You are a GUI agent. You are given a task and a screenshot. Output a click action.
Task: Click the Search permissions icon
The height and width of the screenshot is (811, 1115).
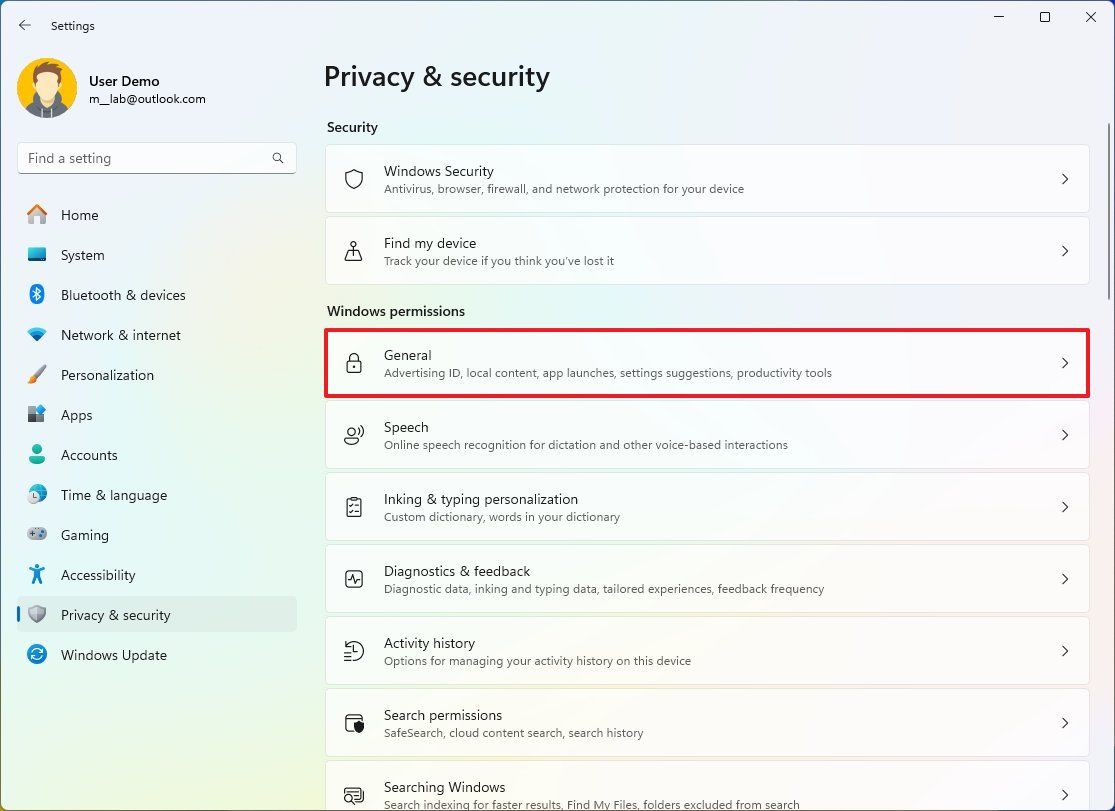pyautogui.click(x=353, y=723)
